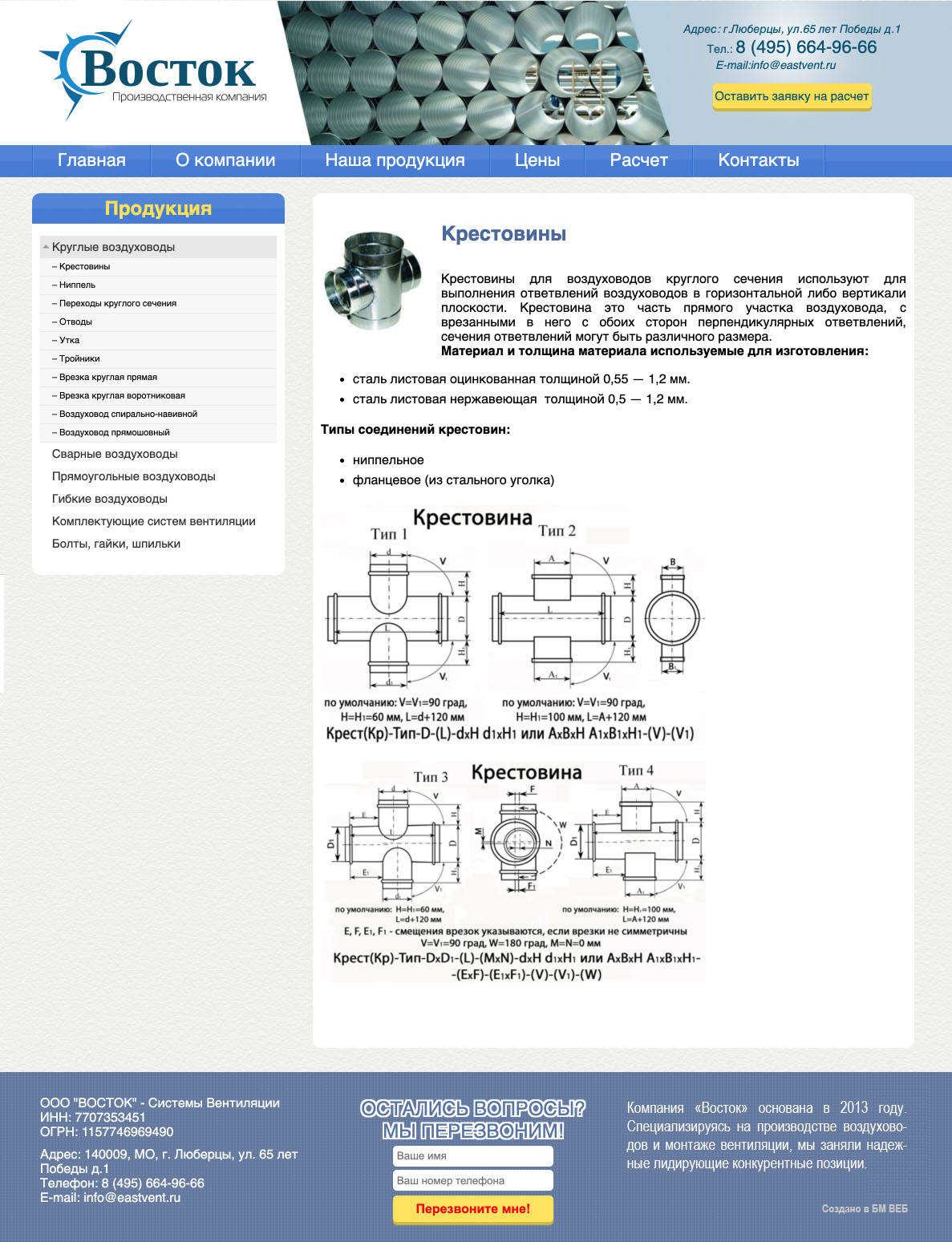952x1242 pixels.
Task: Open the Цены navigation tab
Action: click(537, 160)
